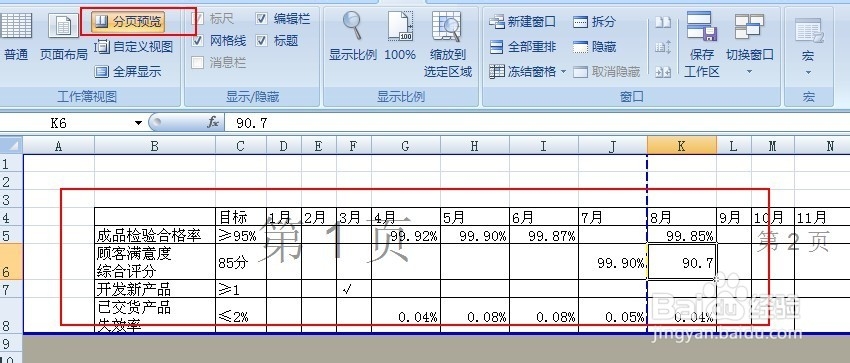Click the 5月 header cell
850x363 pixels.
point(475,217)
